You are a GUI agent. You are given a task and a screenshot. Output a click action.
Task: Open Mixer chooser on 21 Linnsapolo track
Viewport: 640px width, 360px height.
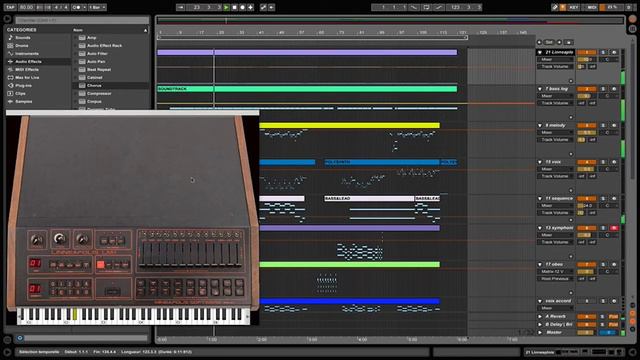(x=555, y=60)
